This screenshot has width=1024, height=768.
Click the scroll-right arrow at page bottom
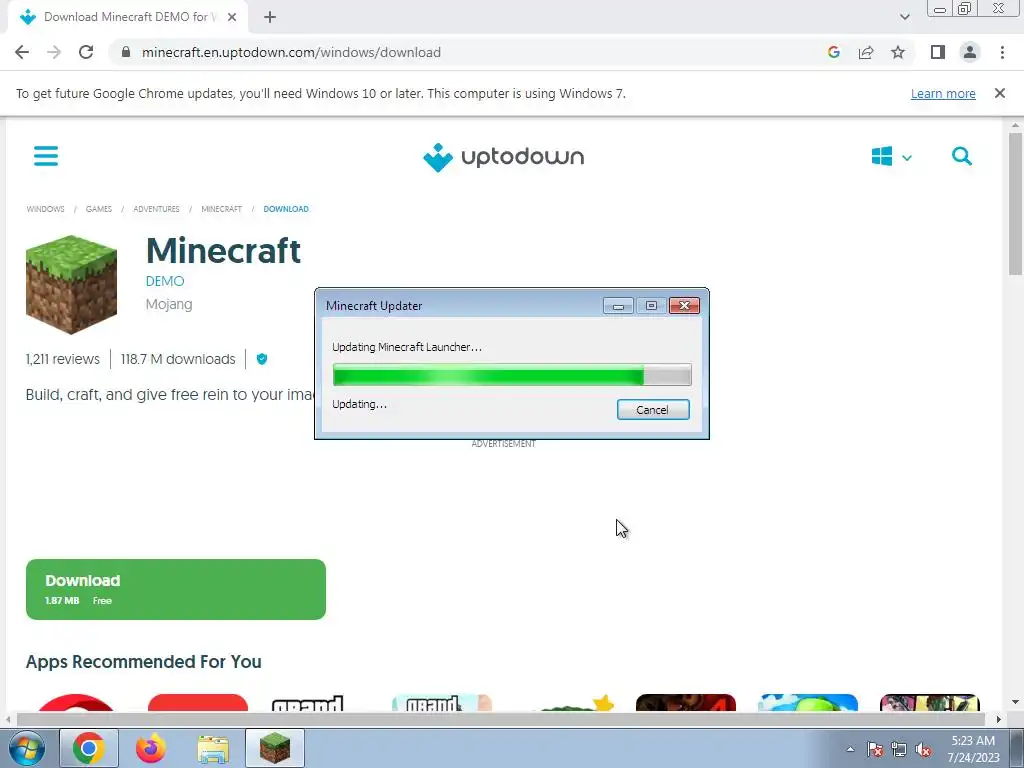point(998,719)
